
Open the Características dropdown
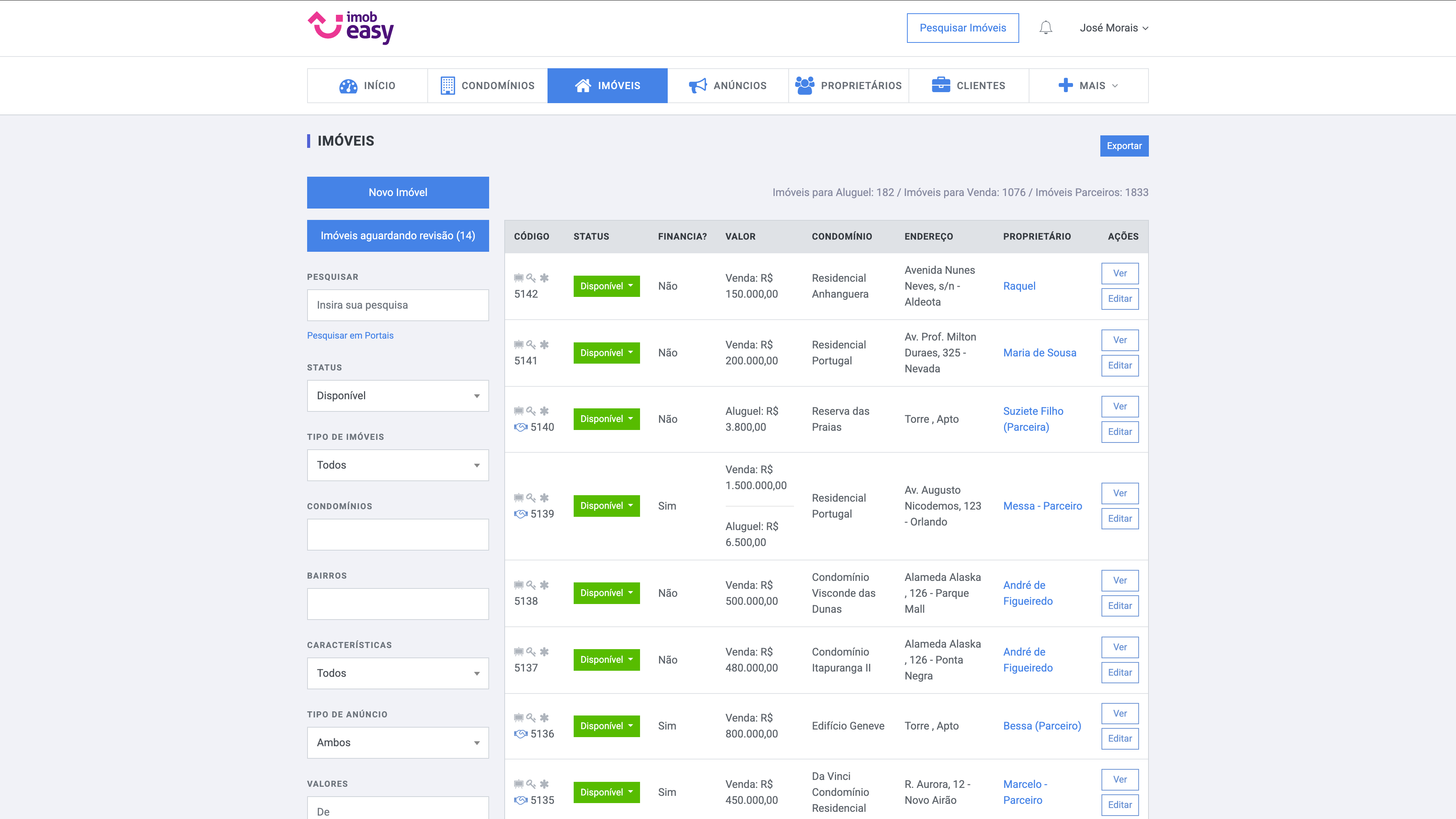[397, 673]
